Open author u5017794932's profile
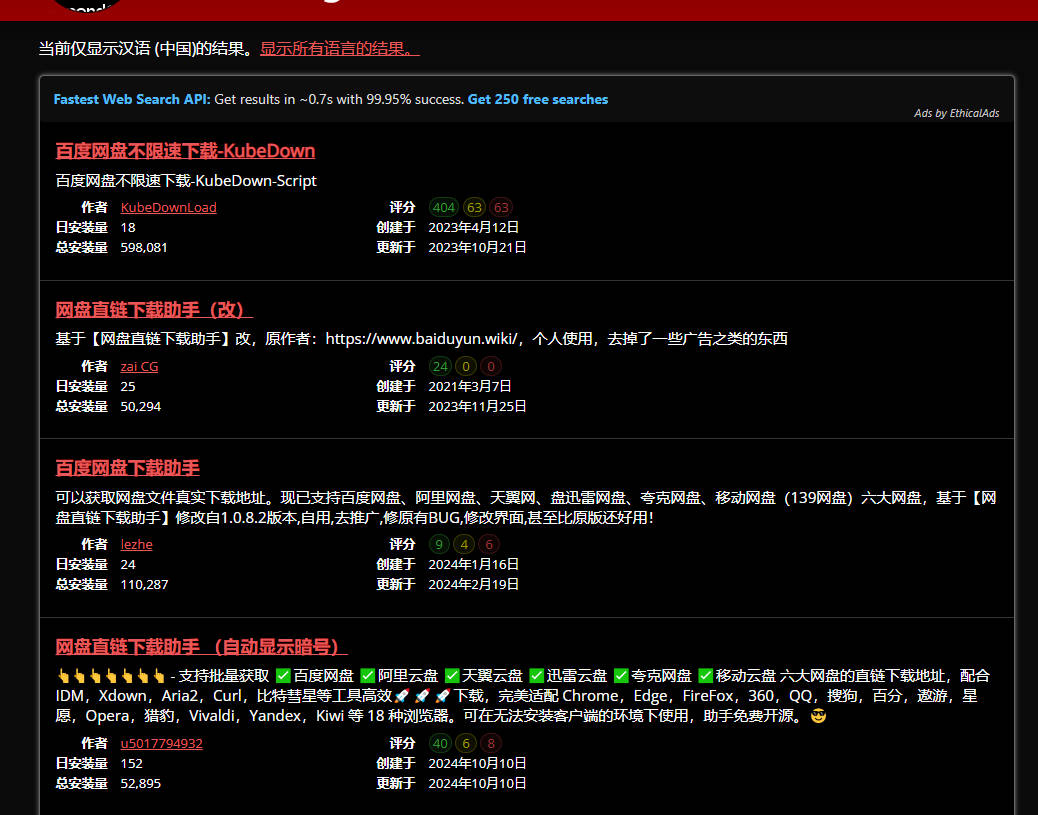The image size is (1038, 815). tap(162, 743)
